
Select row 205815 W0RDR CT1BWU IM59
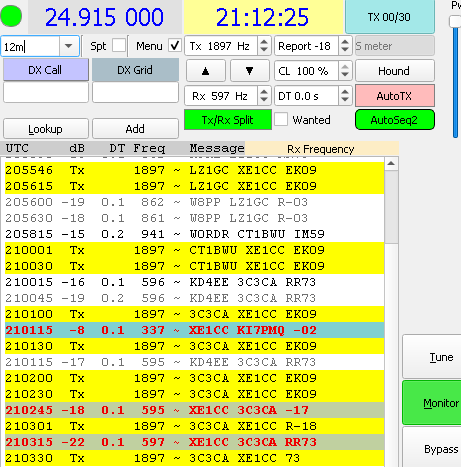coord(194,234)
